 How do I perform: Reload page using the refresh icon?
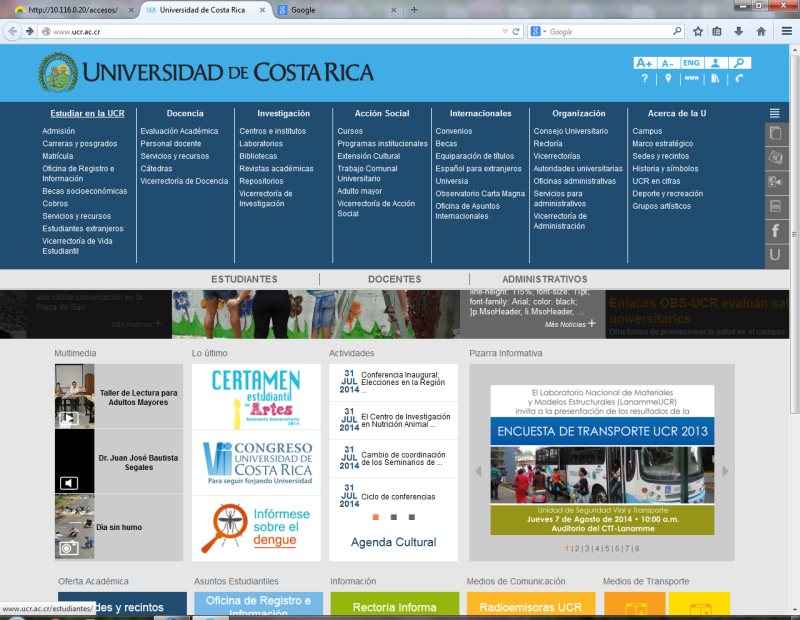coord(516,32)
